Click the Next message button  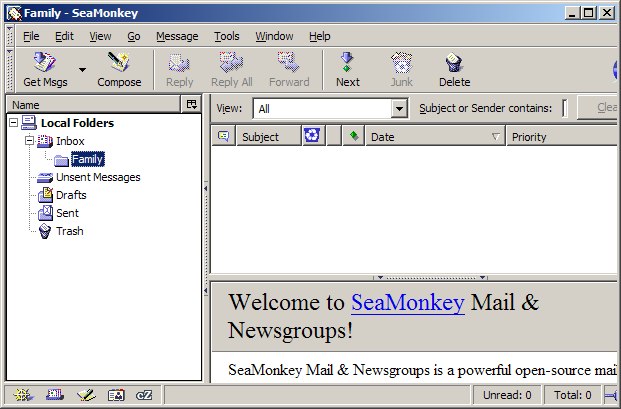pyautogui.click(x=348, y=69)
